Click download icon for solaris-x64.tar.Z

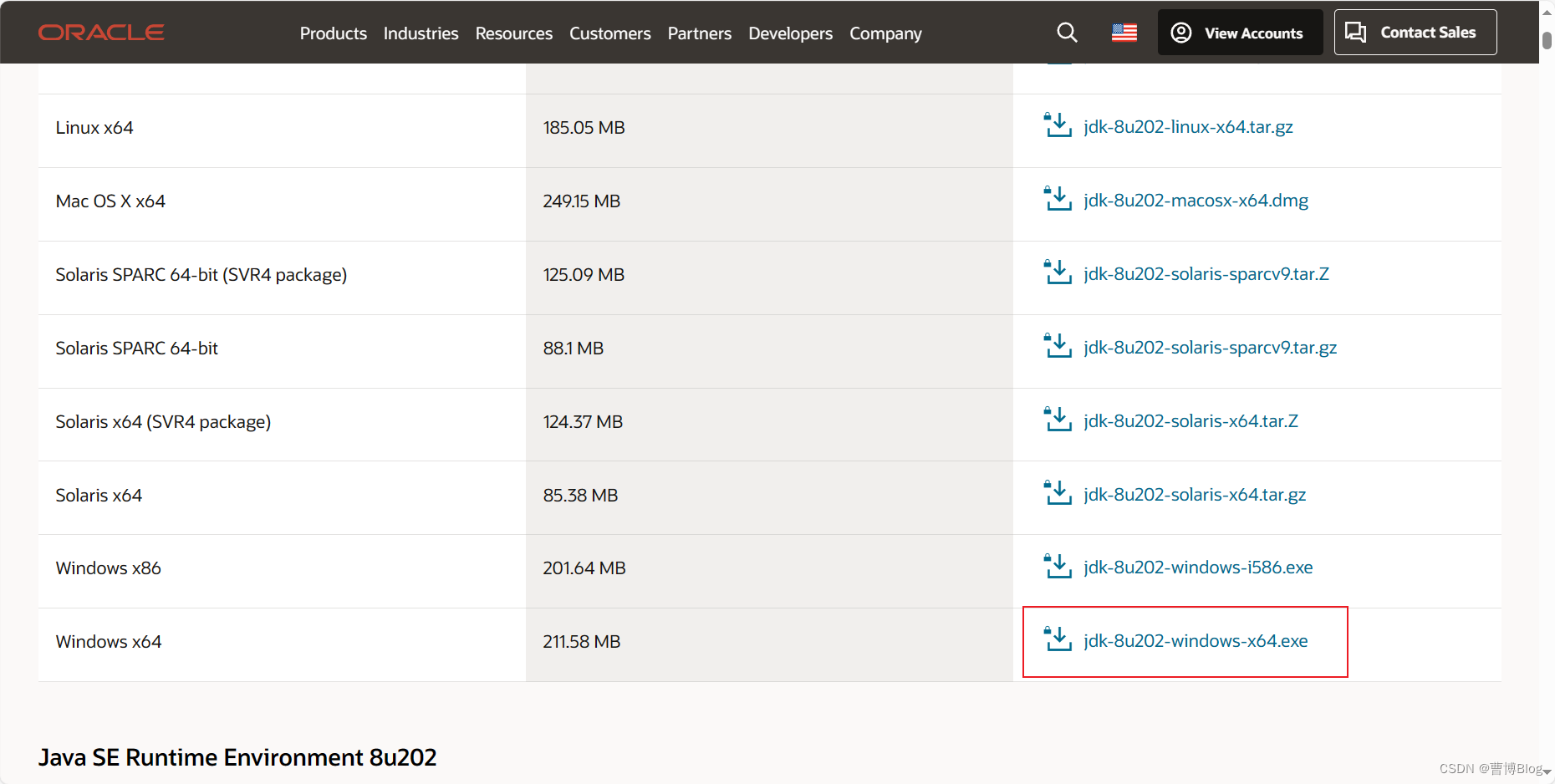pyautogui.click(x=1058, y=420)
